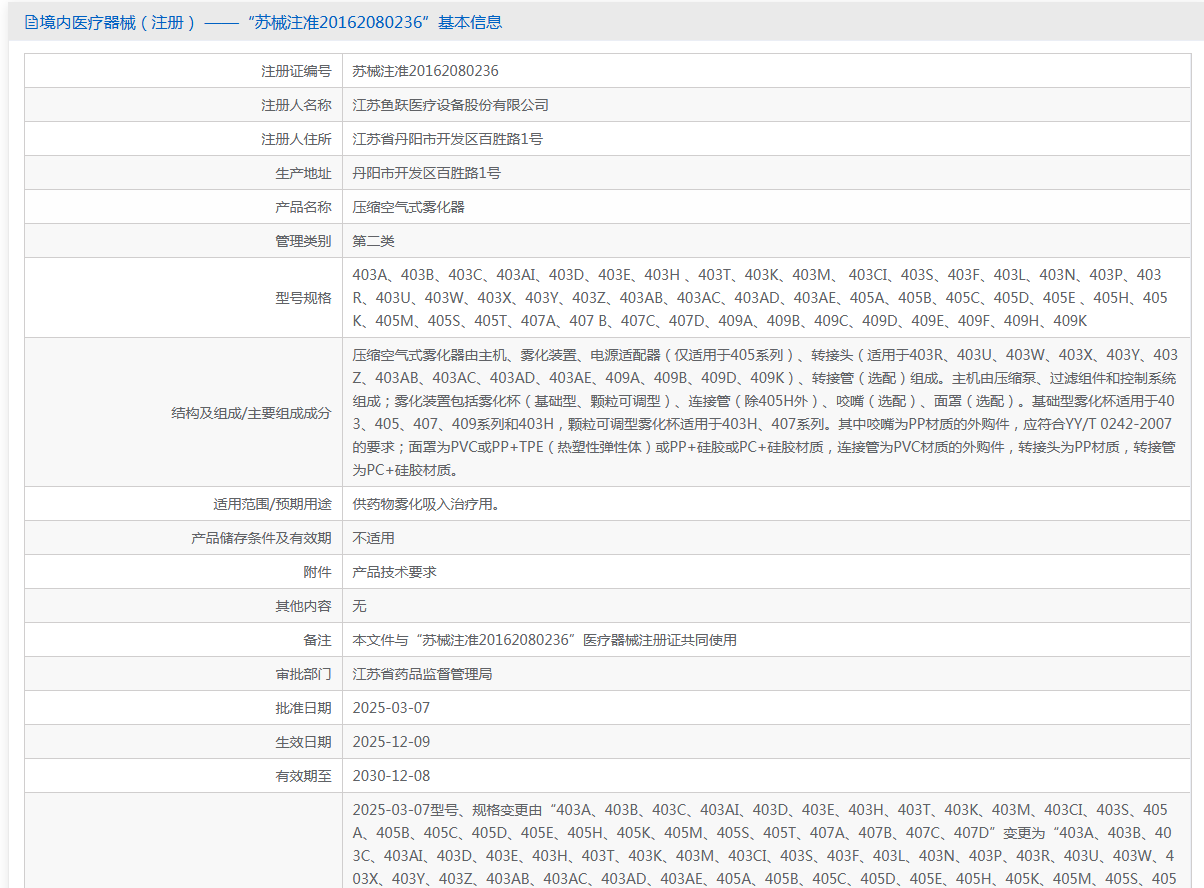This screenshot has height=888, width=1204.
Task: Select expiry date 2030-12-08
Action: (x=391, y=776)
